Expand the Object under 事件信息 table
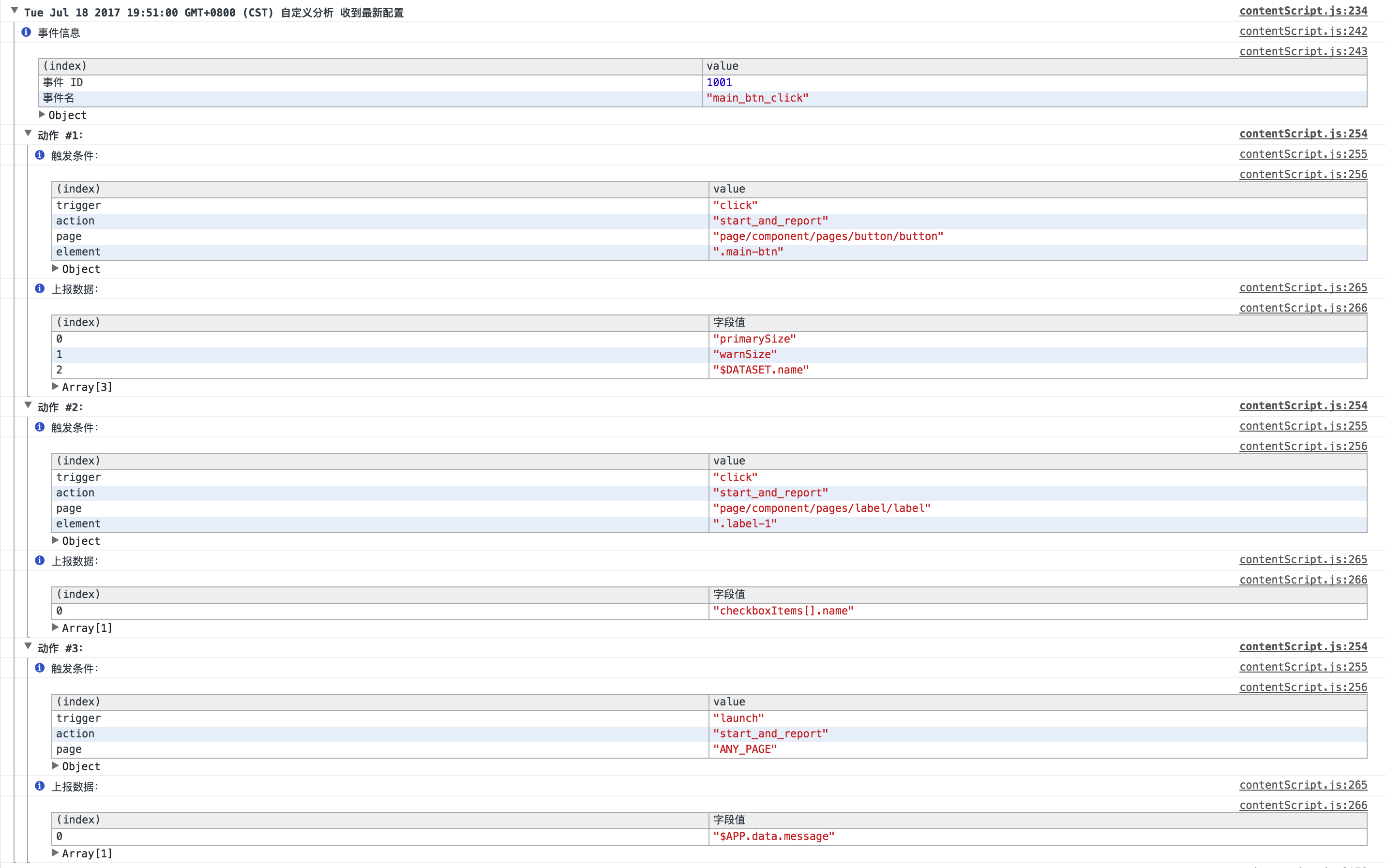 [42, 115]
